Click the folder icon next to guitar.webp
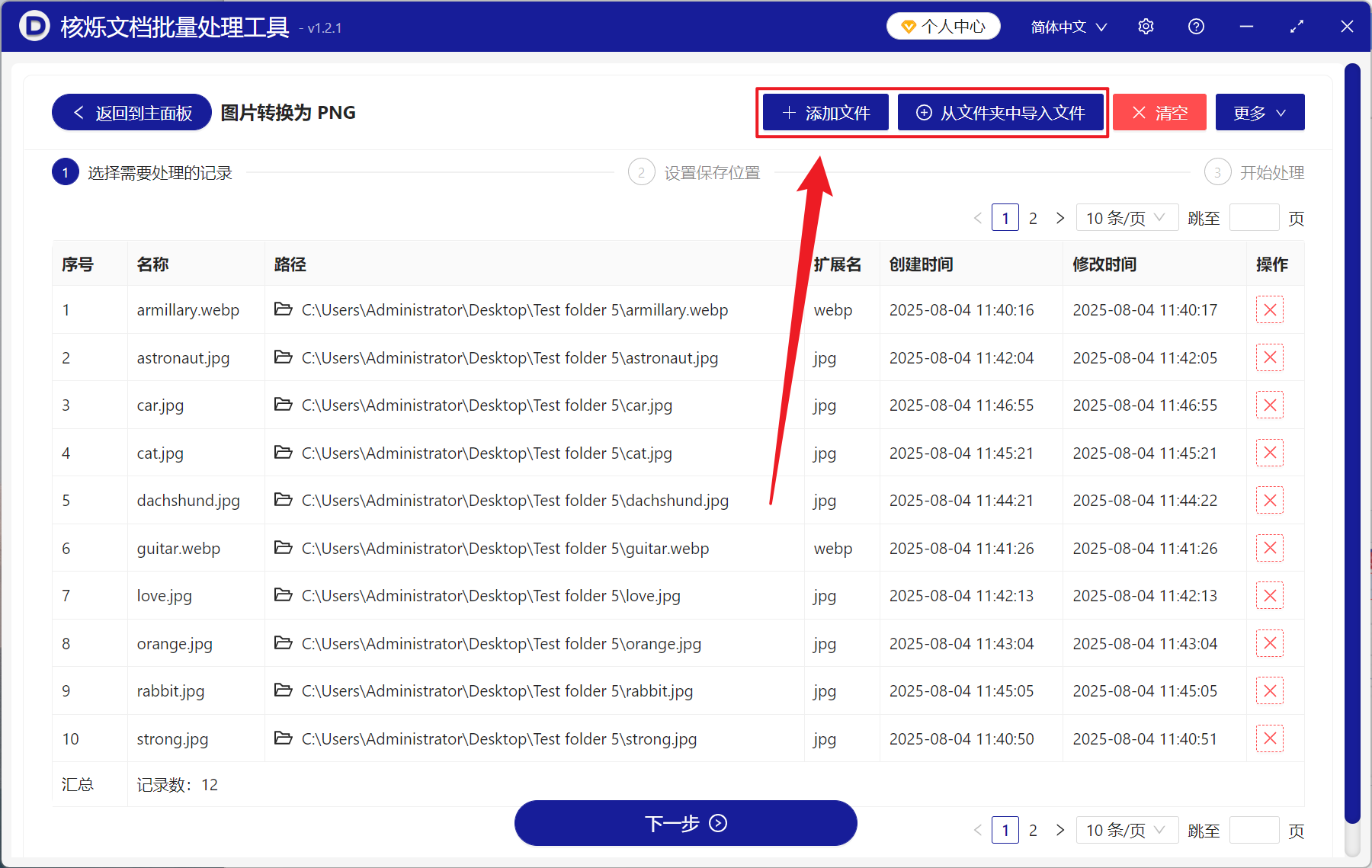 point(282,548)
